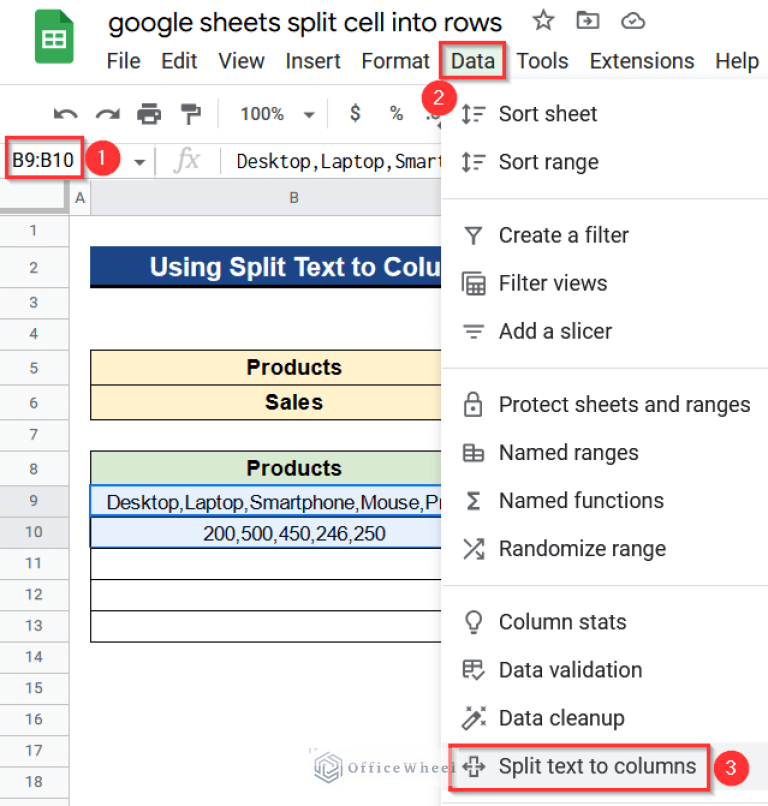Print the spreadsheet

coord(148,113)
